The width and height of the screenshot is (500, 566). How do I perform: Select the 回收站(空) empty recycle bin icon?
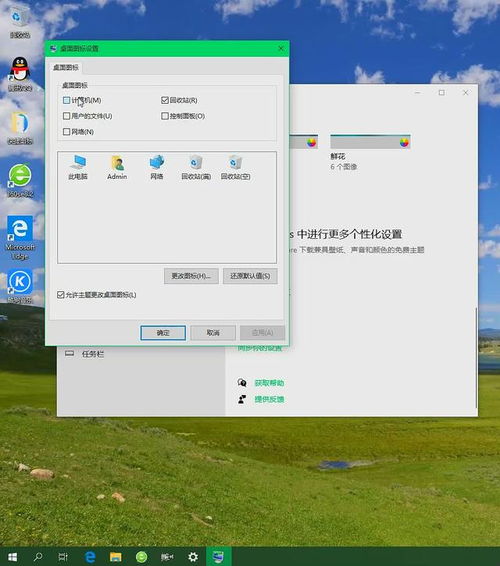tap(235, 167)
